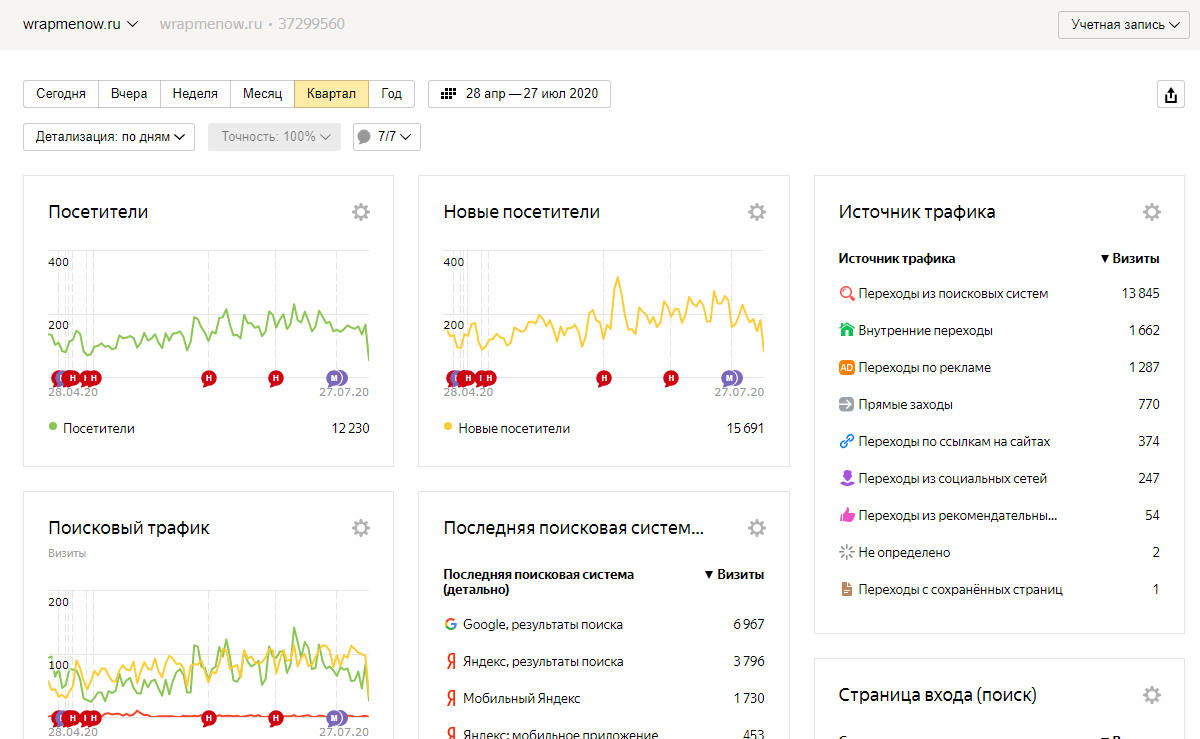
Task: Open settings gear of Новые посетители widget
Action: pos(757,212)
